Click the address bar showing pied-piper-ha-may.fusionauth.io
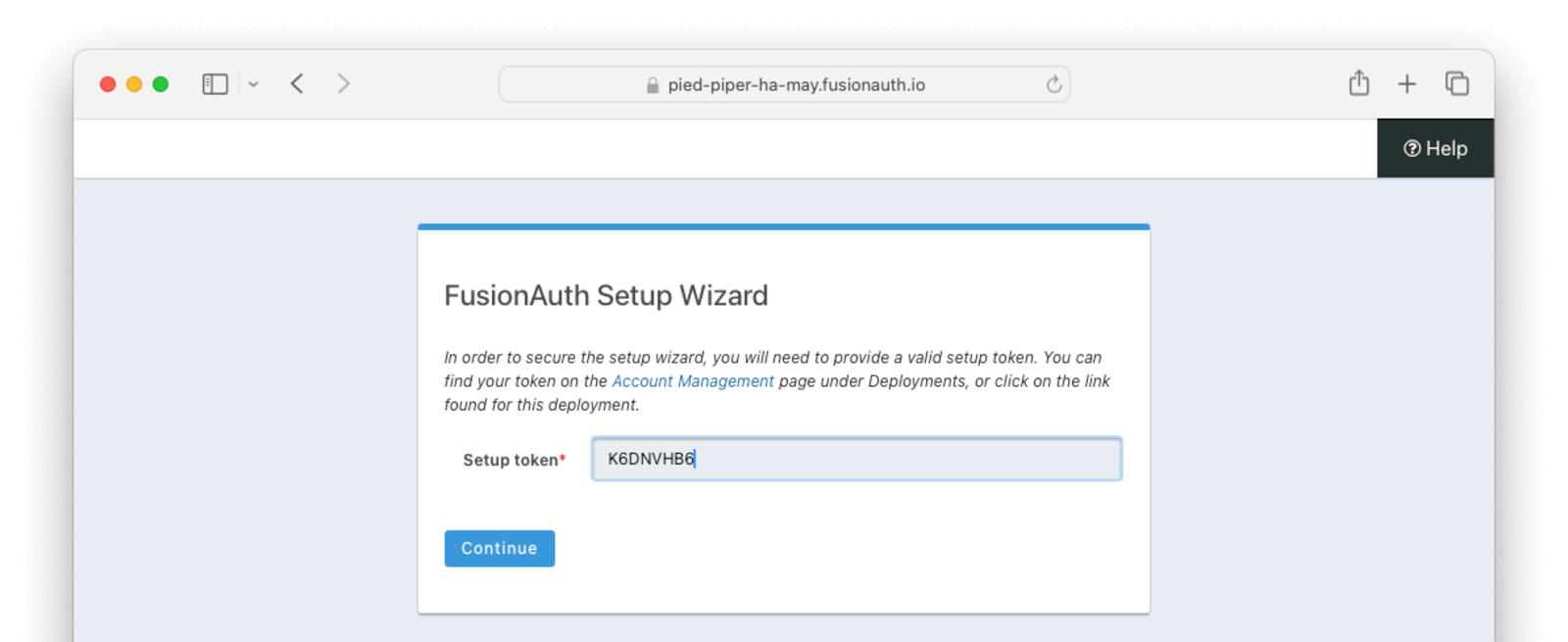 coord(784,84)
